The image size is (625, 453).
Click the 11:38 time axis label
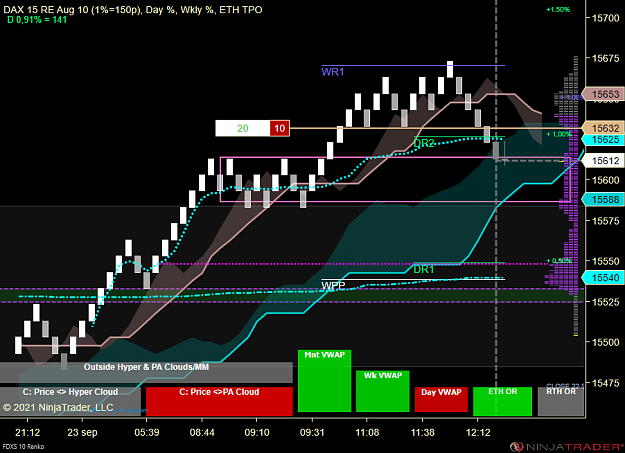(x=423, y=432)
